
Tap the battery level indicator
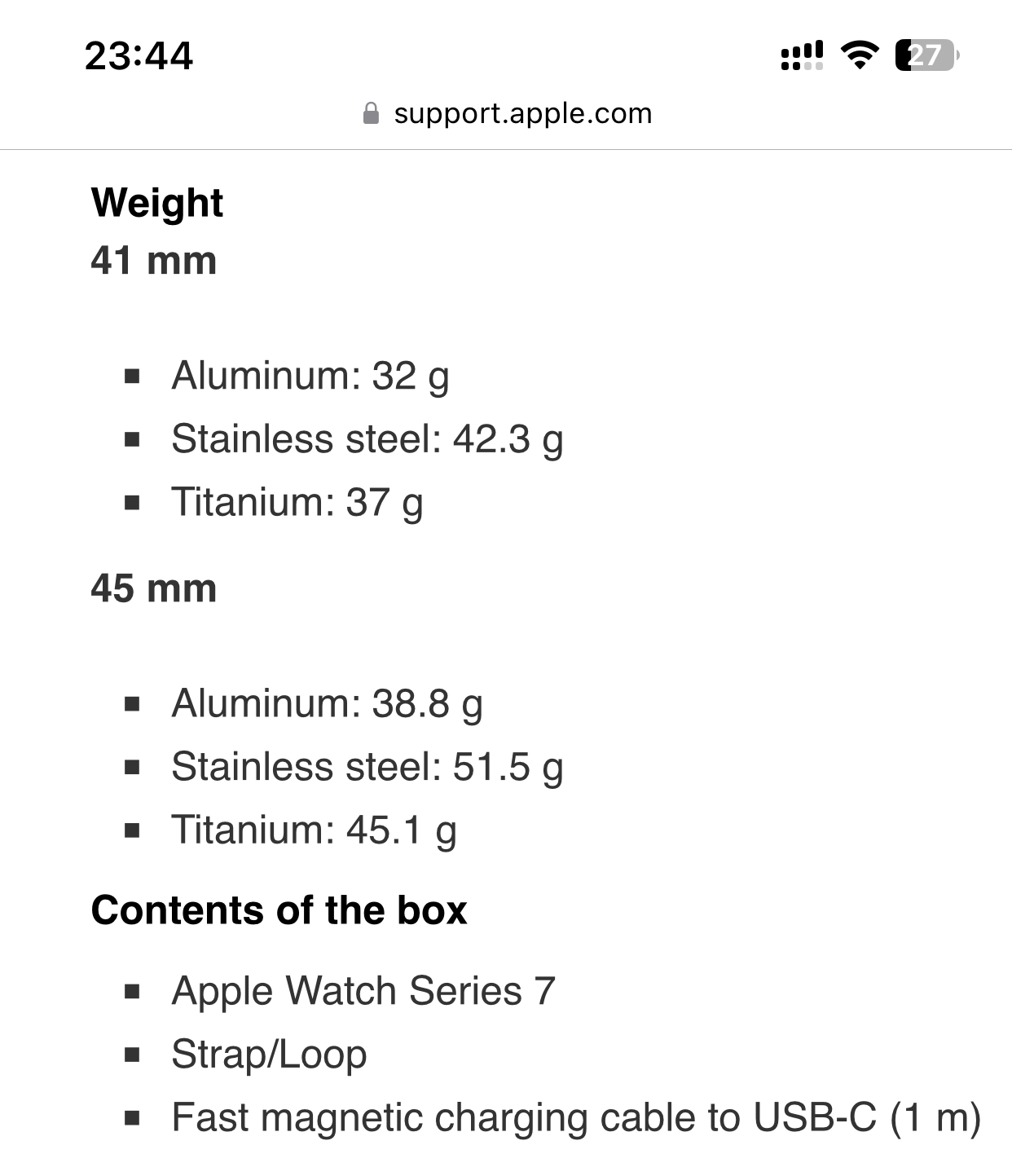(926, 55)
